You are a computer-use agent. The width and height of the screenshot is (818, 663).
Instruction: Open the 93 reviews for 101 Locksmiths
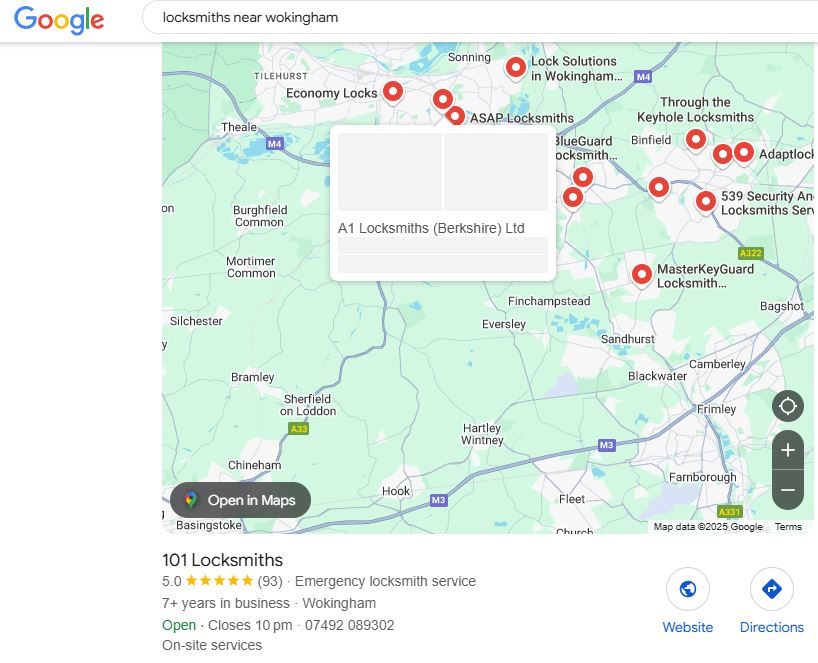tap(270, 581)
